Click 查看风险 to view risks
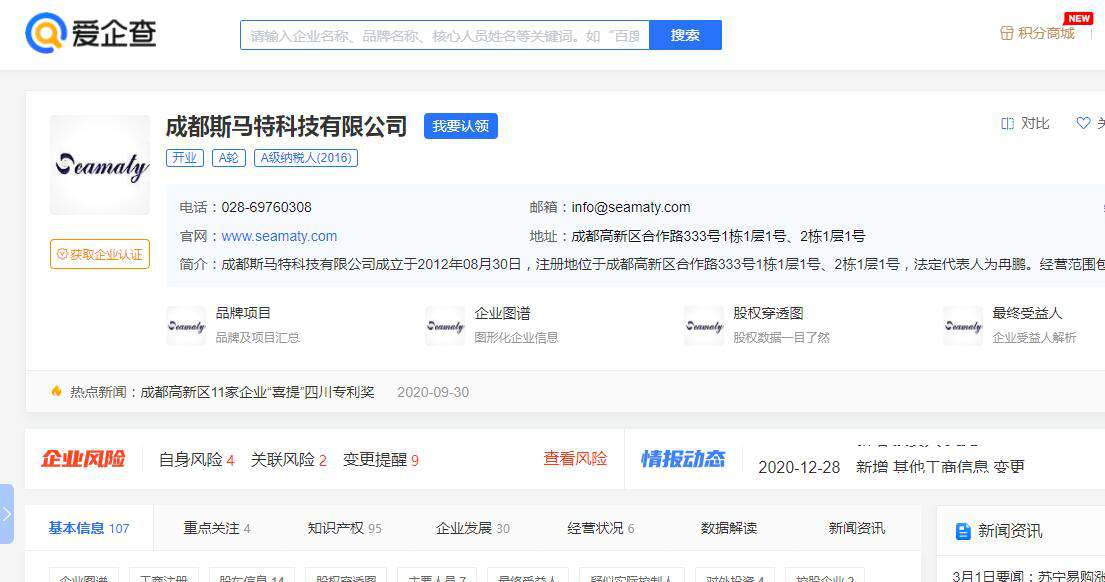Screen dimensions: 1105x582 (575, 459)
